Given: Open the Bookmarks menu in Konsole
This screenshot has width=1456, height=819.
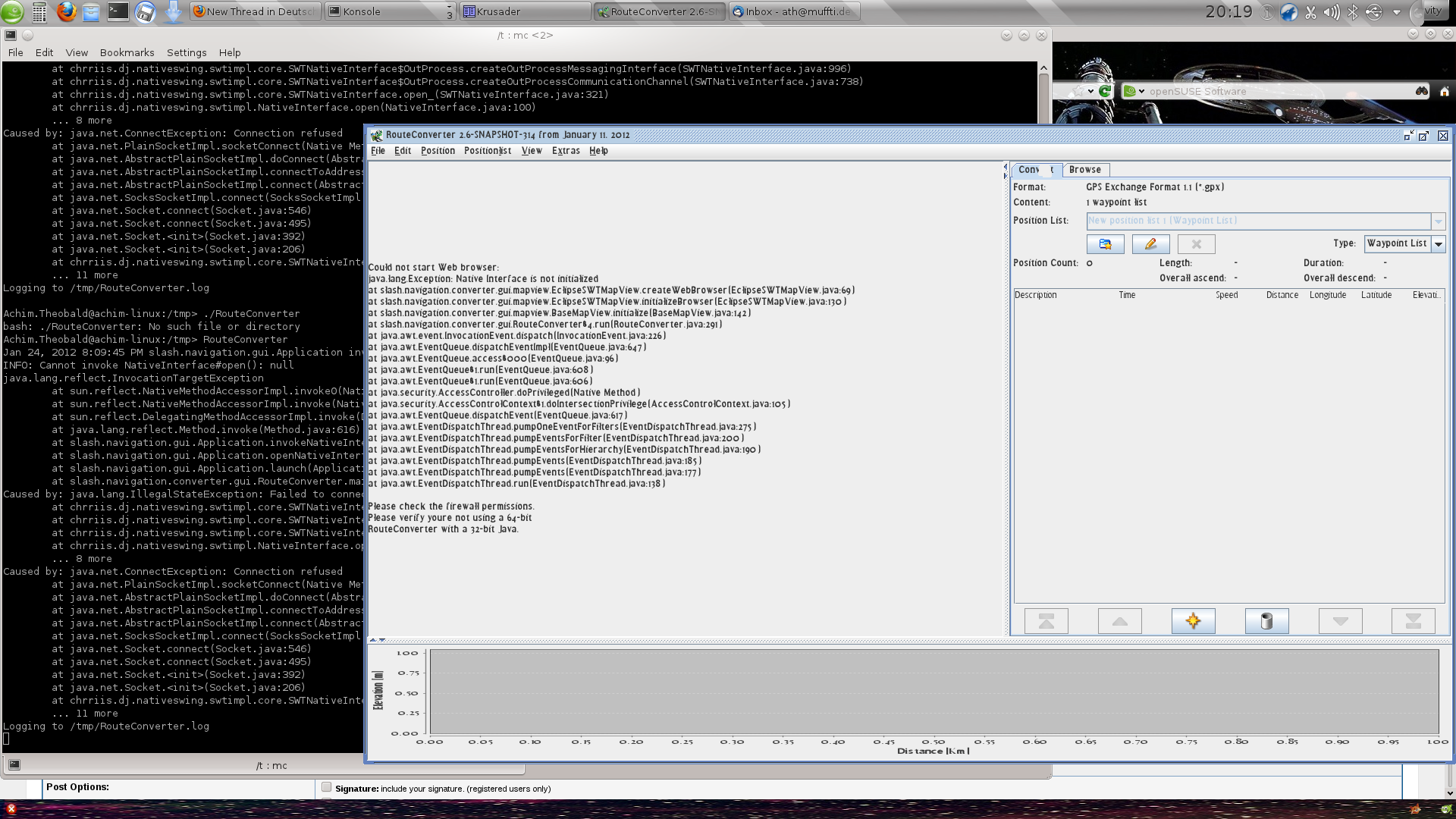Looking at the screenshot, I should (127, 52).
